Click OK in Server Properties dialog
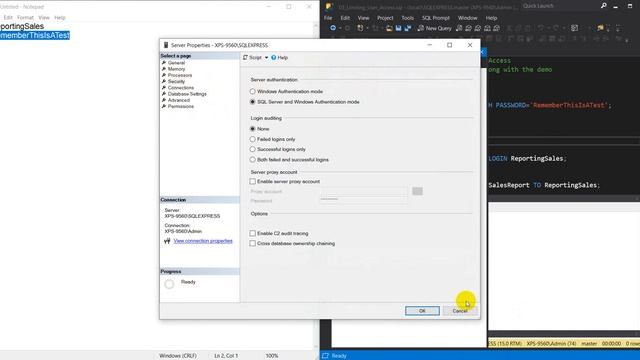The width and height of the screenshot is (640, 360). coord(422,311)
